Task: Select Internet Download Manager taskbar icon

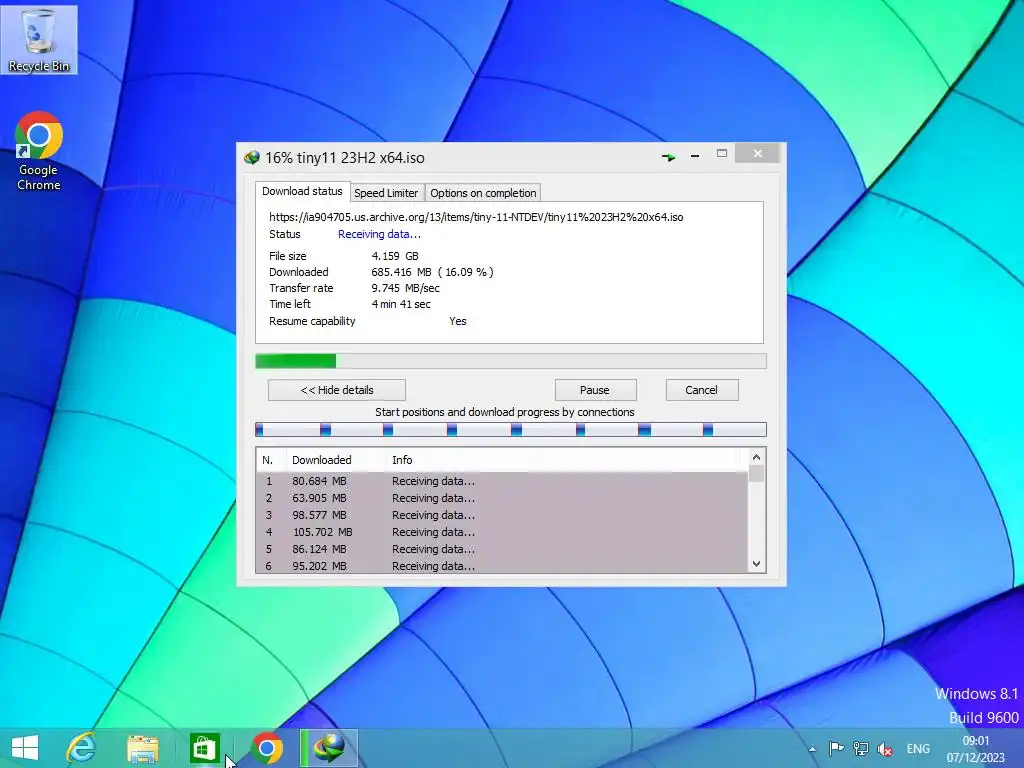Action: [329, 748]
